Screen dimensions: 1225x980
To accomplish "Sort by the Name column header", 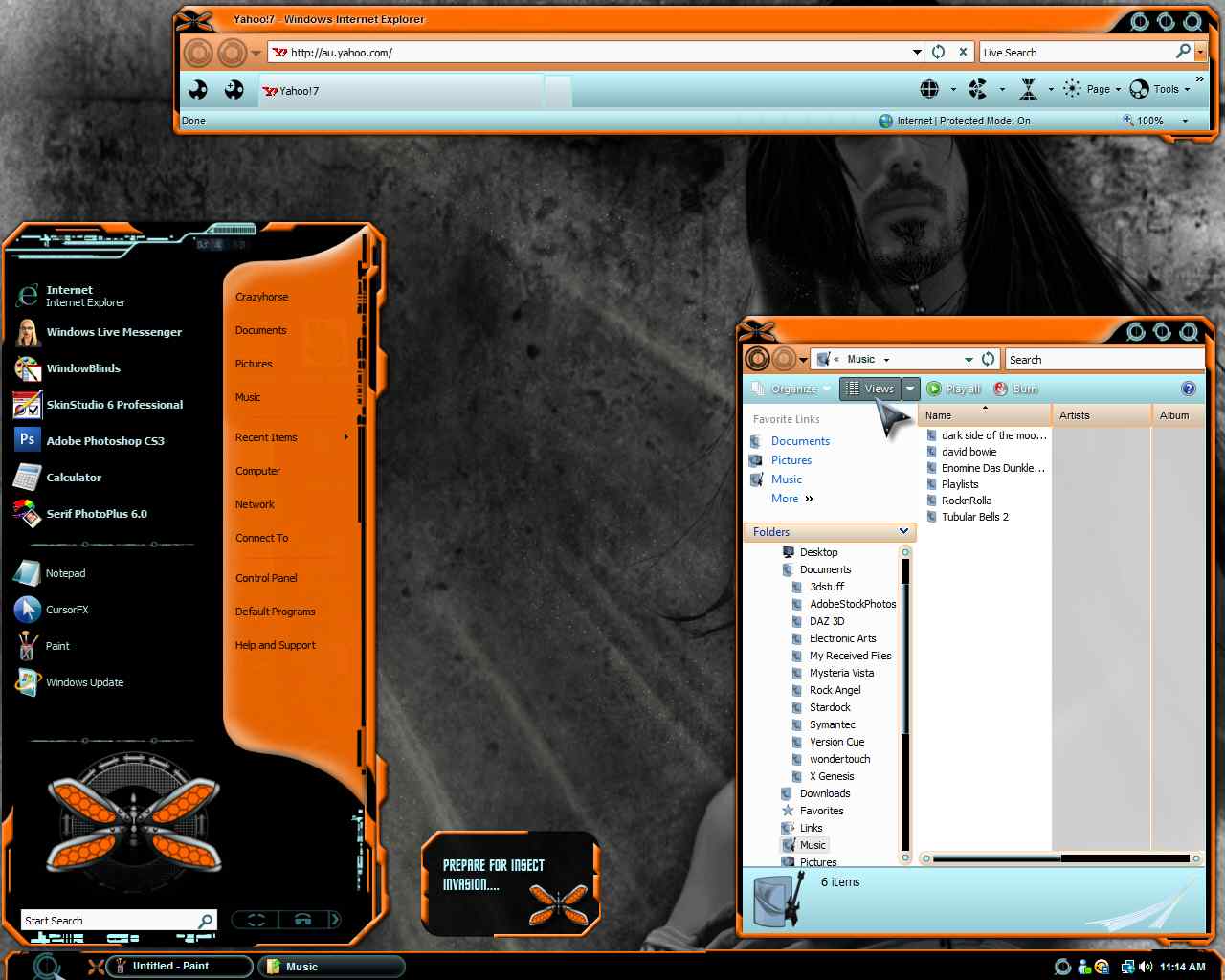I will point(985,415).
